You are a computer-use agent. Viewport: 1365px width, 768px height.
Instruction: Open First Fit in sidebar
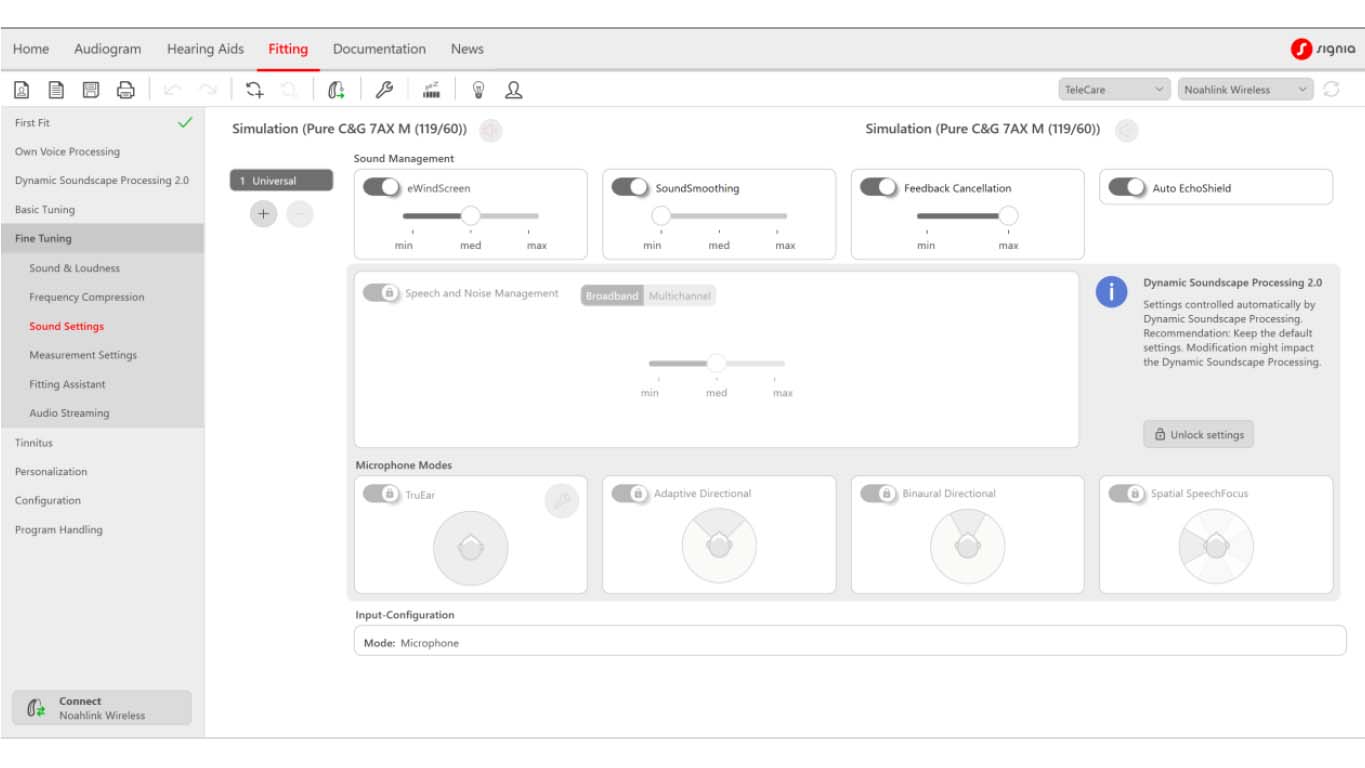102,123
